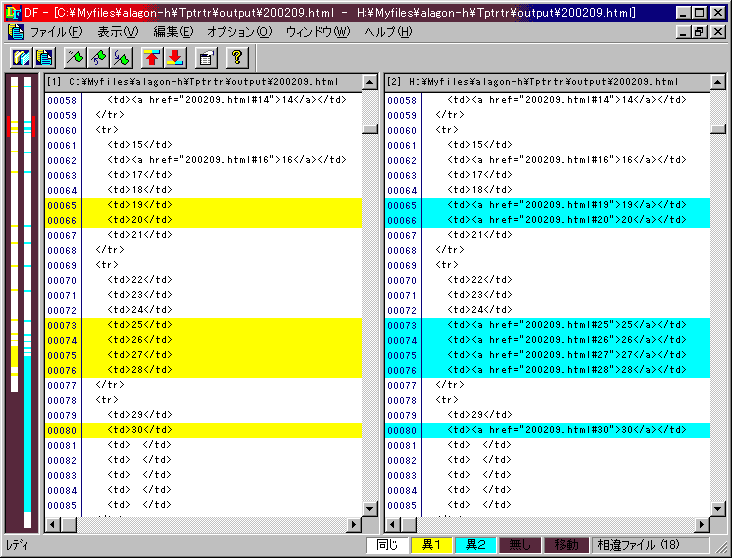This screenshot has height=558, width=732.
Task: Click left pane vertical scrollbar down arrow
Action: tap(370, 508)
